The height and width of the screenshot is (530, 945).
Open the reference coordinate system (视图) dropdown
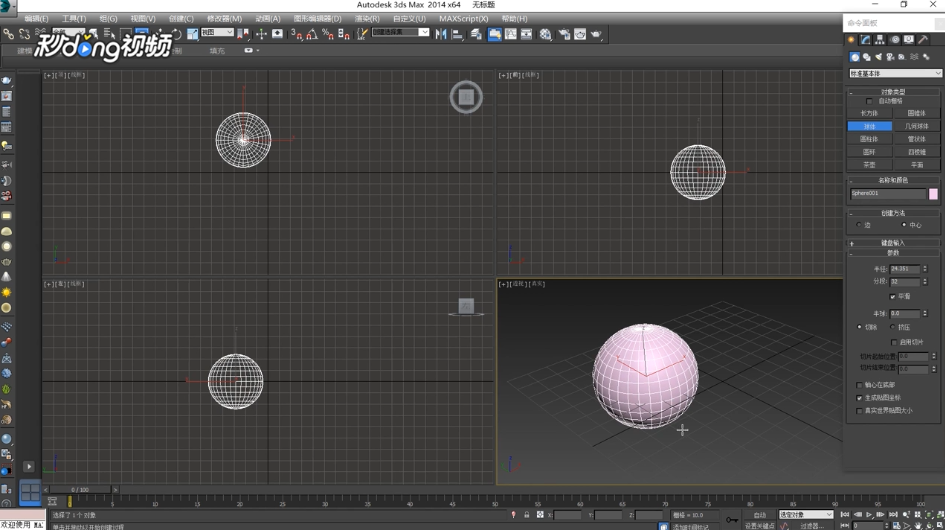pyautogui.click(x=217, y=33)
